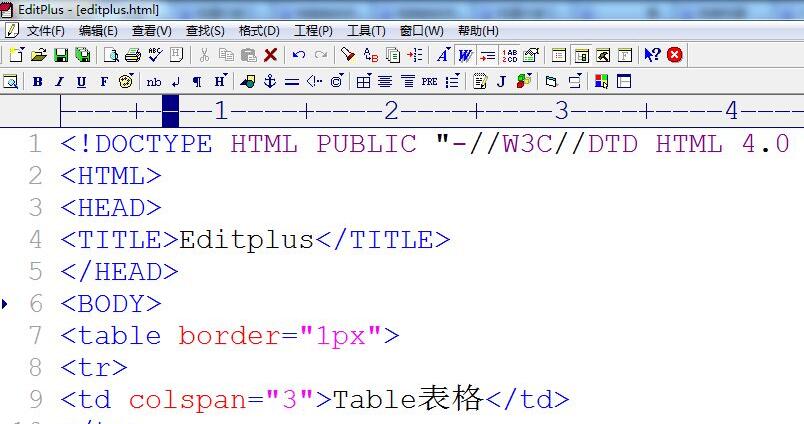Toggle the auto indent button

pyautogui.click(x=488, y=55)
